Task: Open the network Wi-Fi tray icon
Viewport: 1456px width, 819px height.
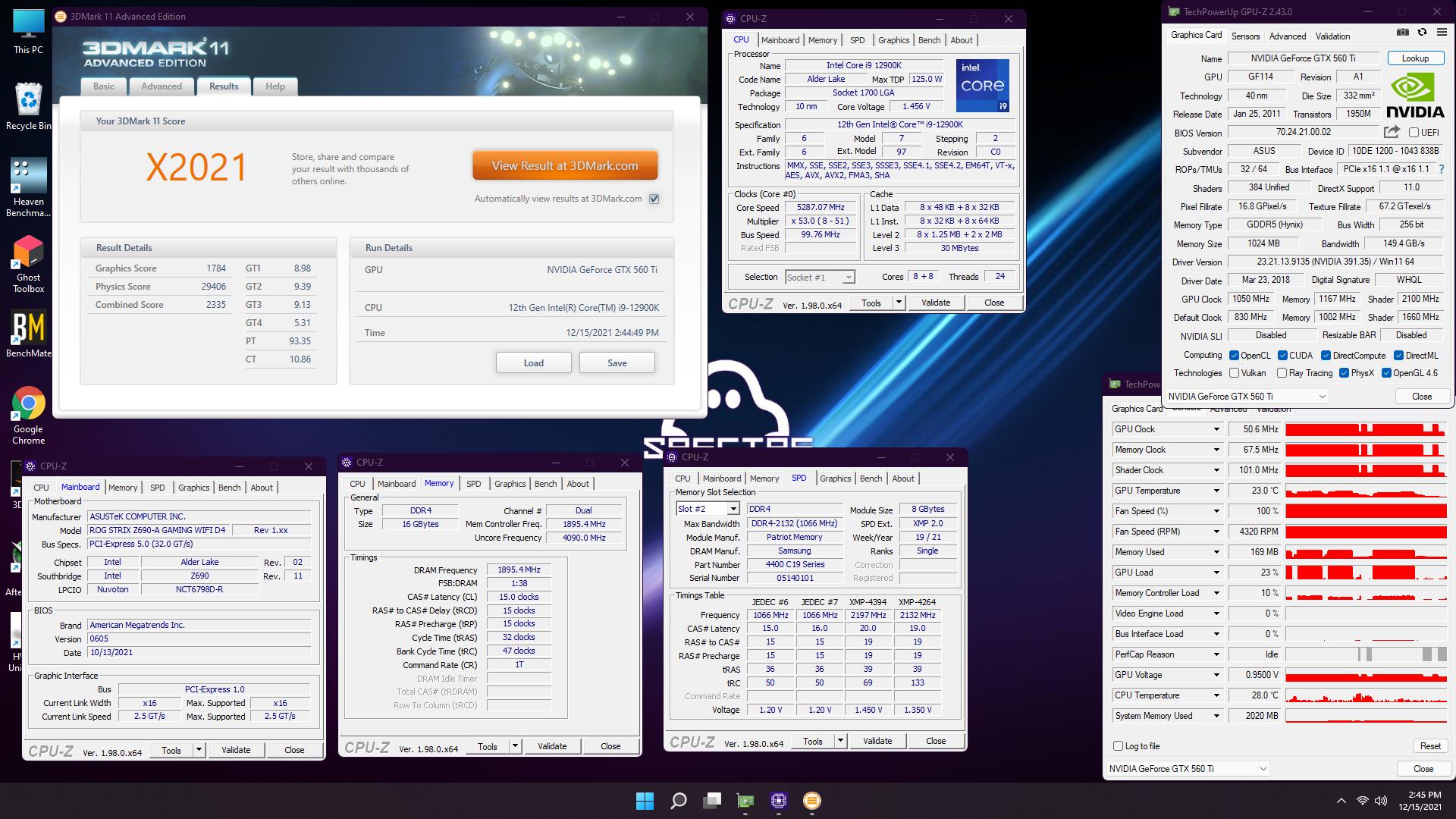Action: (x=1362, y=801)
